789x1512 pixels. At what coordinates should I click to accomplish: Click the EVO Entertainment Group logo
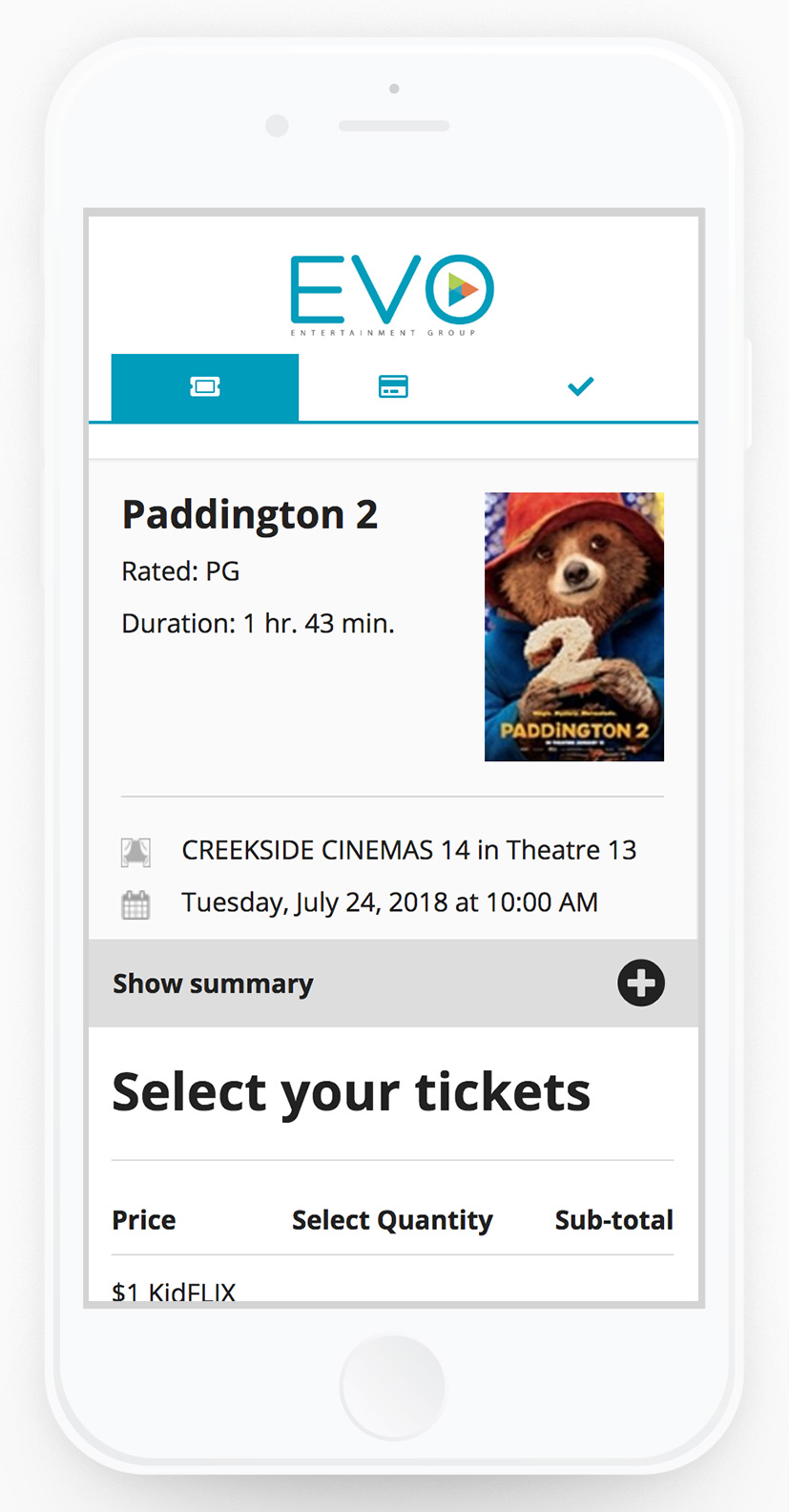point(392,291)
